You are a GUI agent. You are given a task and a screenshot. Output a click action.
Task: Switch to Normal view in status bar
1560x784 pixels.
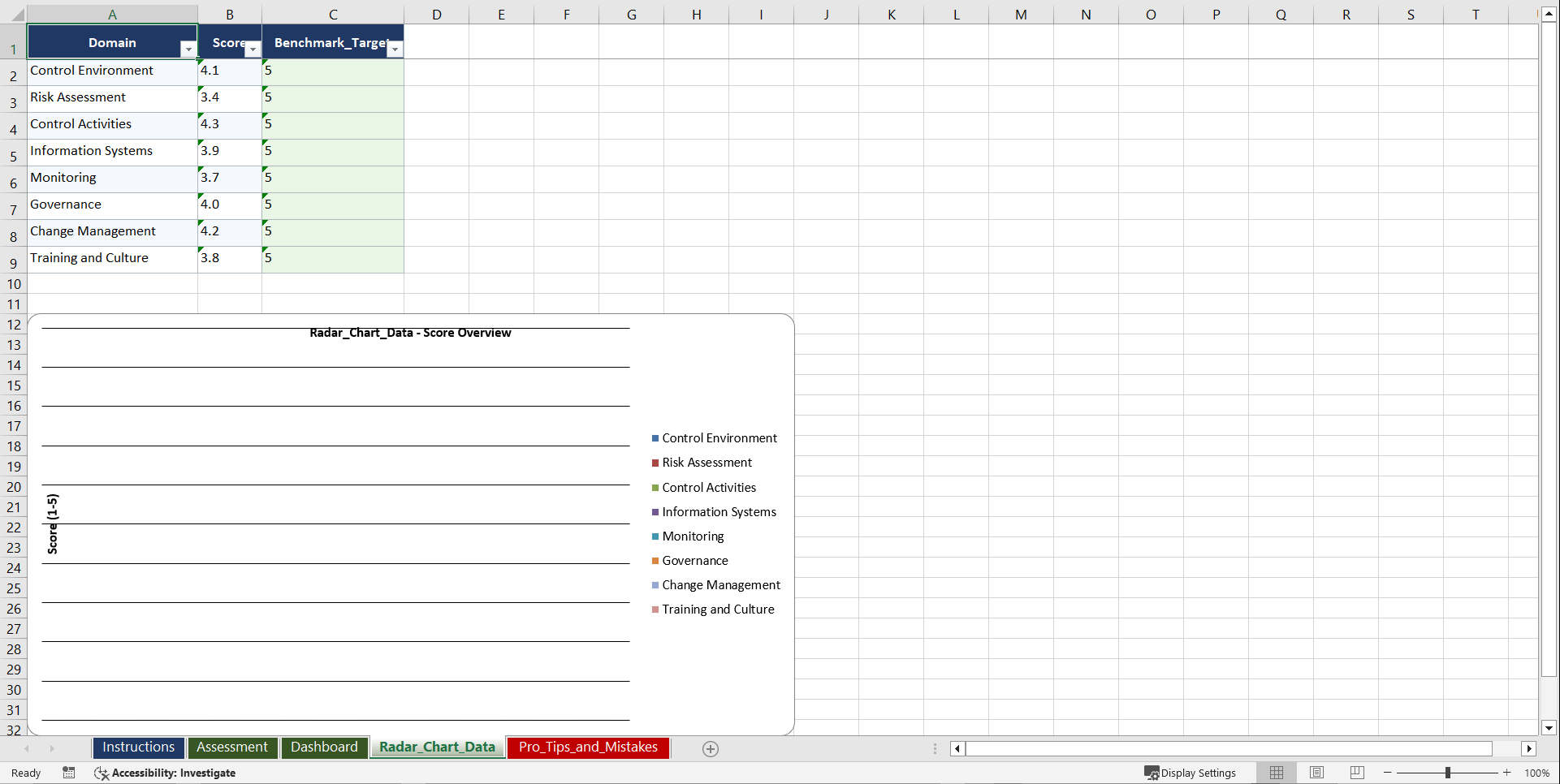point(1276,773)
